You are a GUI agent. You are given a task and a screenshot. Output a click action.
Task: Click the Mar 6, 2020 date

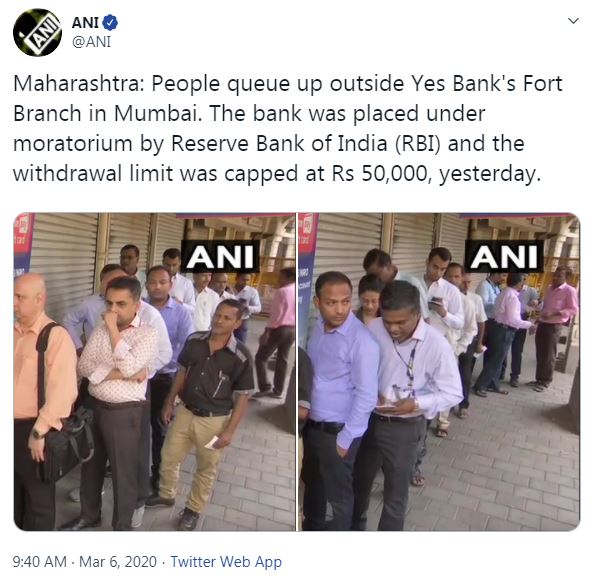tap(118, 562)
